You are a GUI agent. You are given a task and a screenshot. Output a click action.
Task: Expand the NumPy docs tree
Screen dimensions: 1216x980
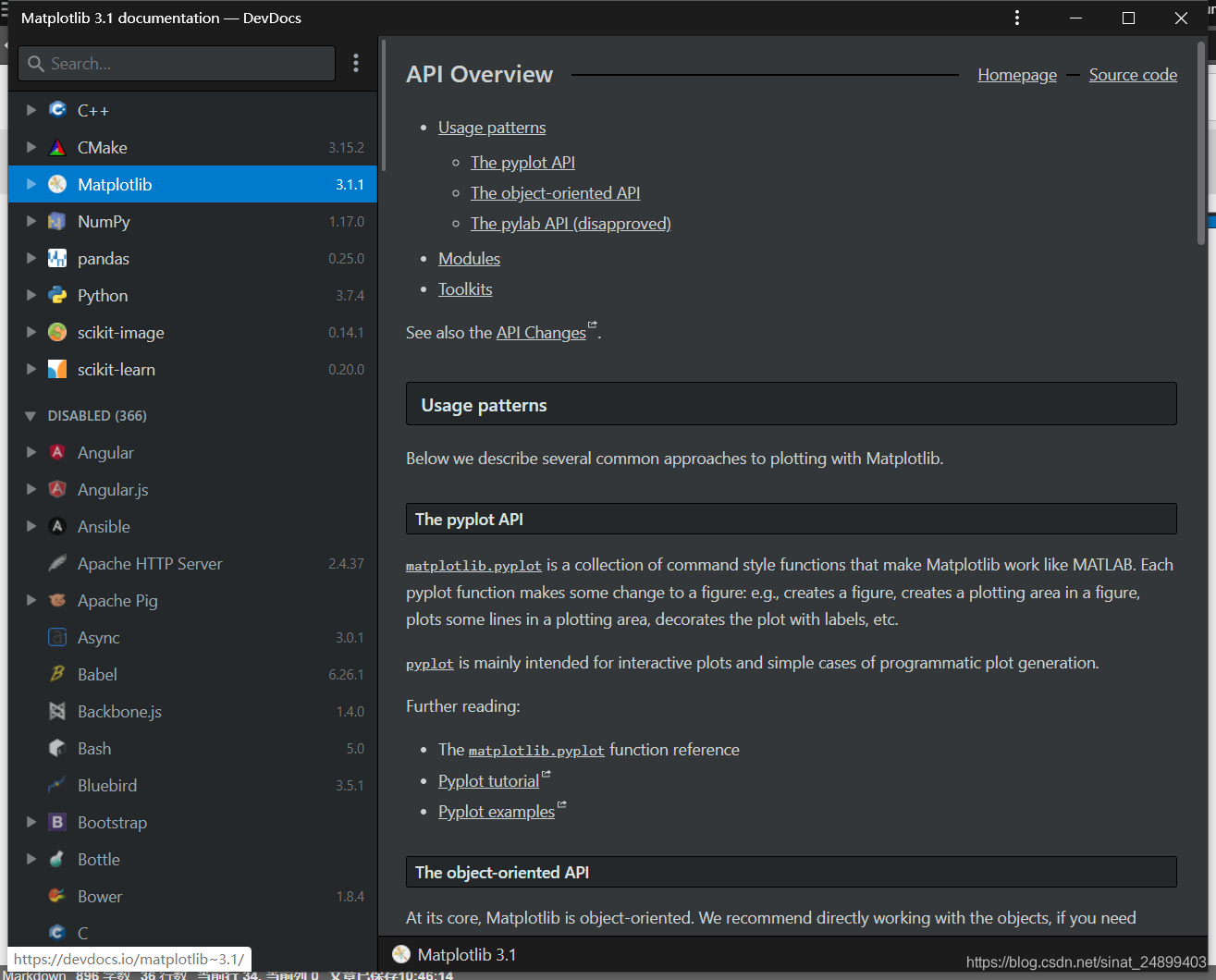pos(31,221)
